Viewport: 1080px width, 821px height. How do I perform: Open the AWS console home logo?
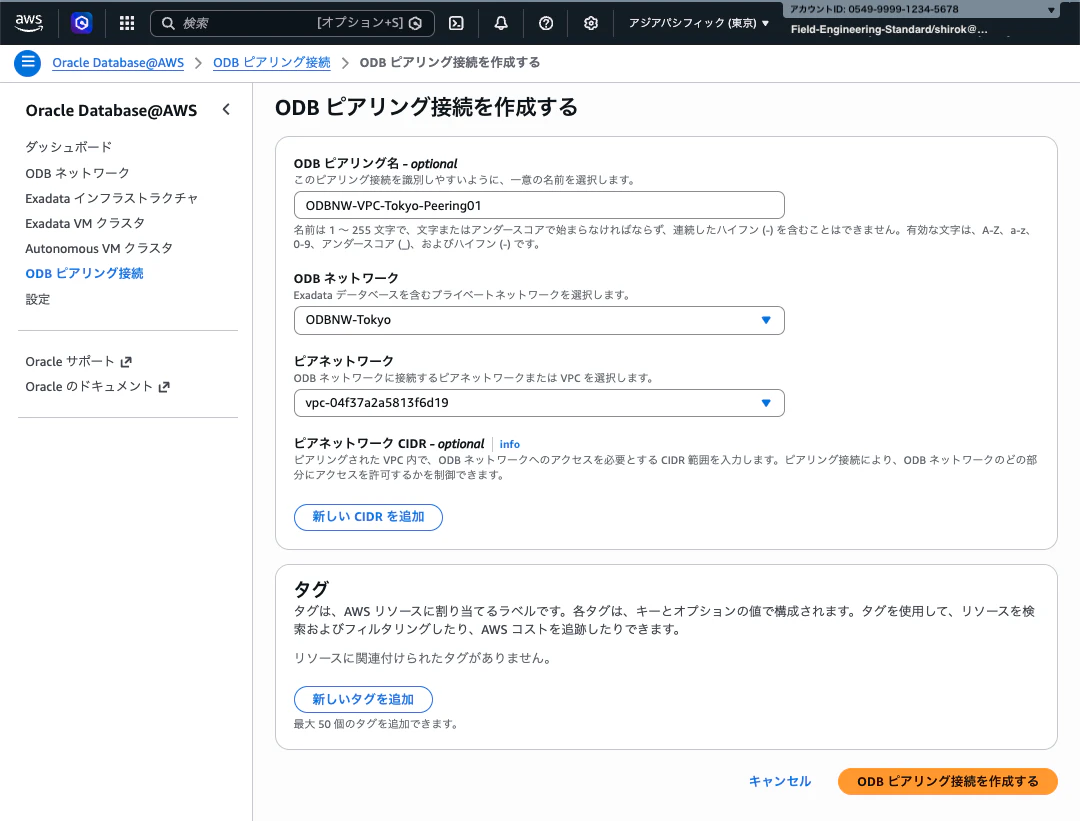pyautogui.click(x=29, y=23)
